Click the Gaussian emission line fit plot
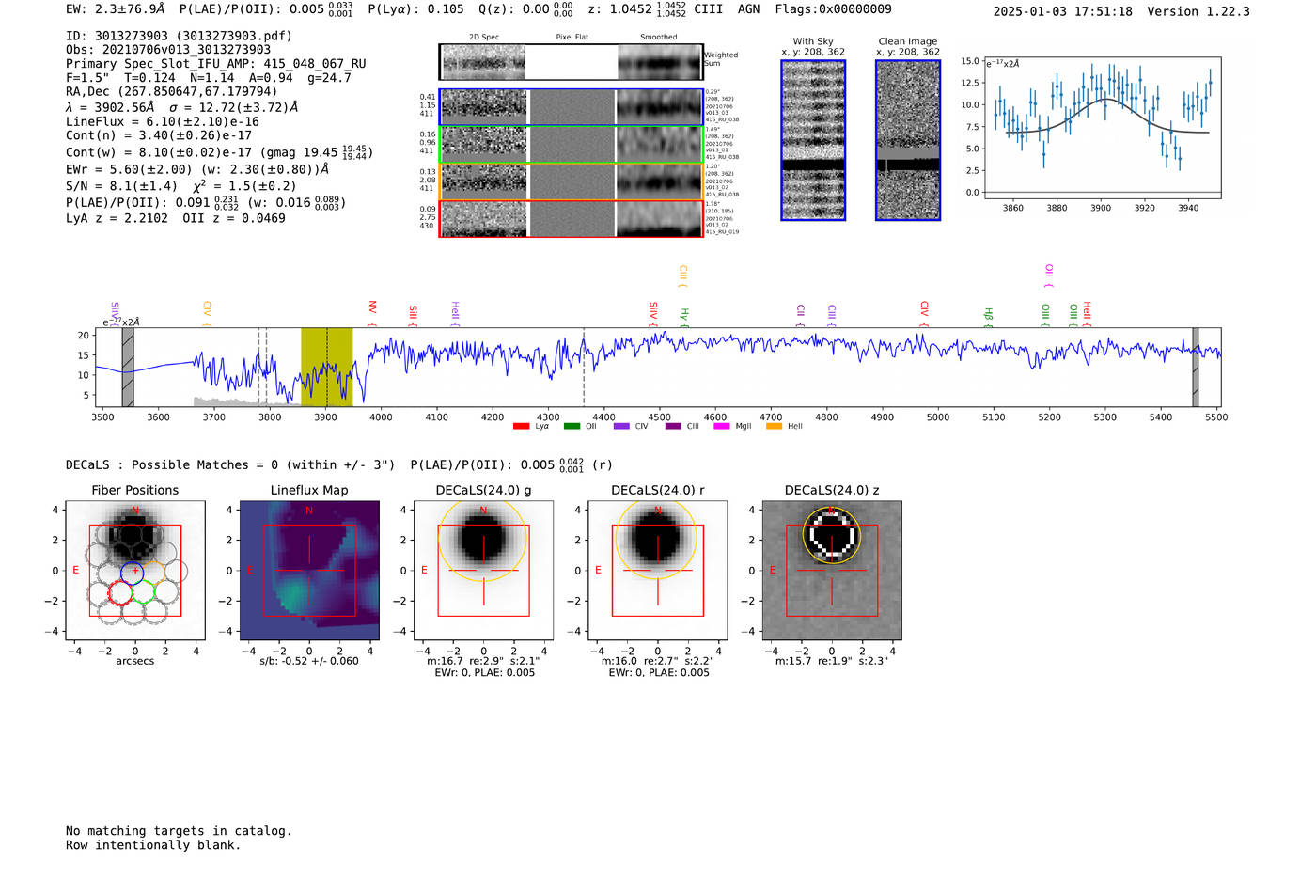This screenshot has width=1316, height=896. pyautogui.click(x=1103, y=128)
